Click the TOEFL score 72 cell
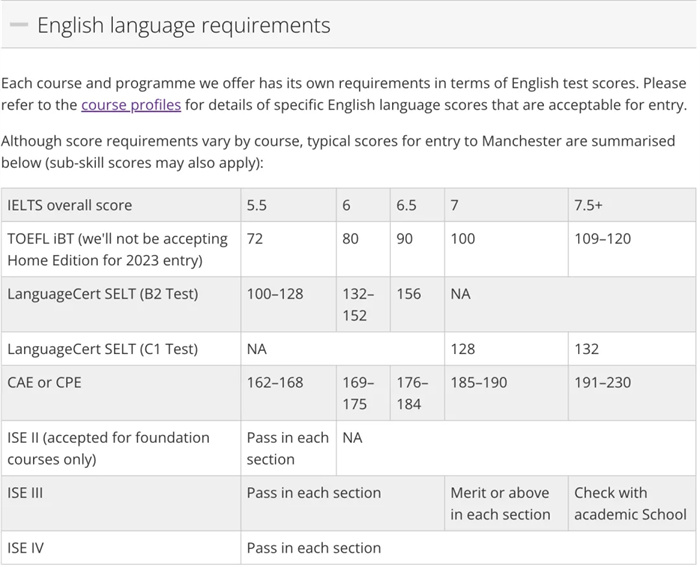 (x=288, y=249)
